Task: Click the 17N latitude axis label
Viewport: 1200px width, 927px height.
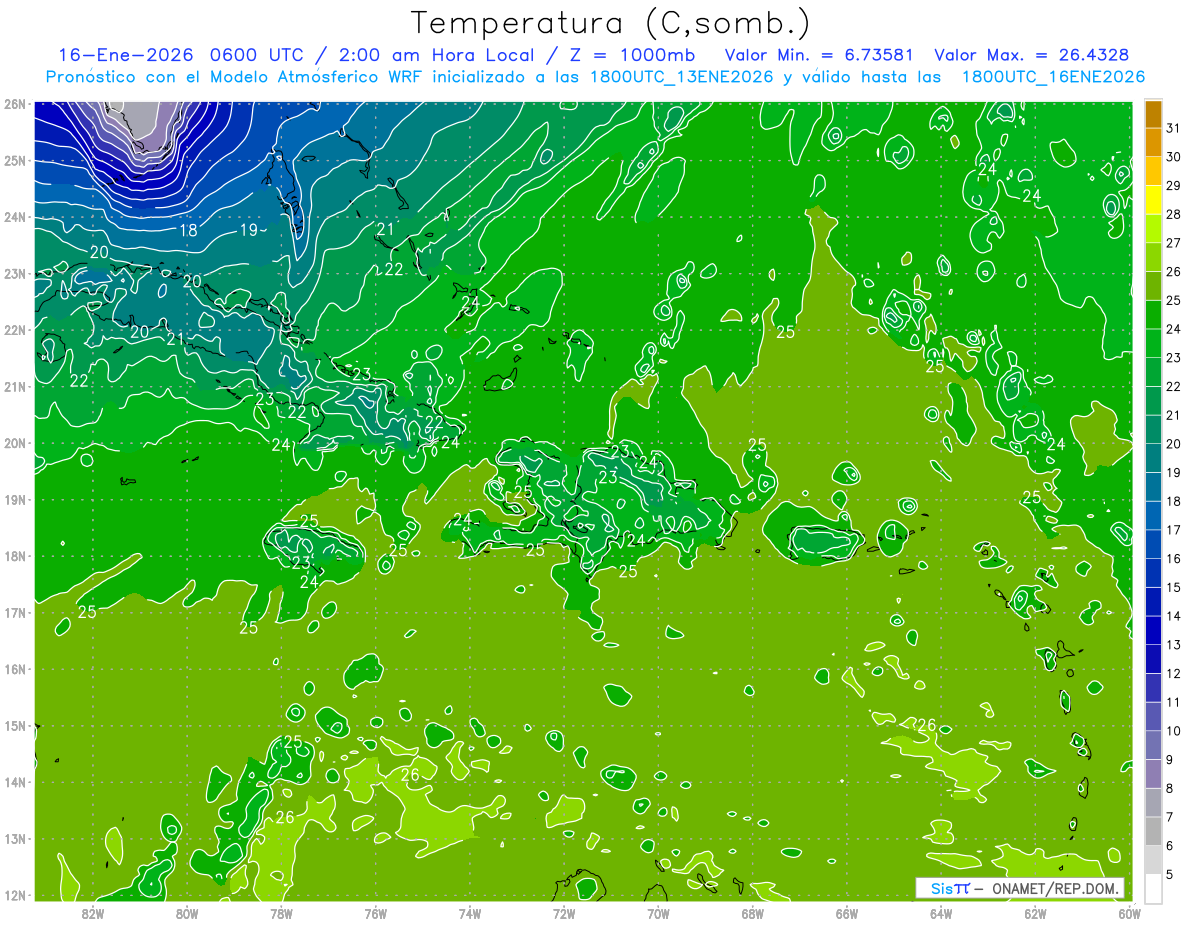Action: (15, 613)
